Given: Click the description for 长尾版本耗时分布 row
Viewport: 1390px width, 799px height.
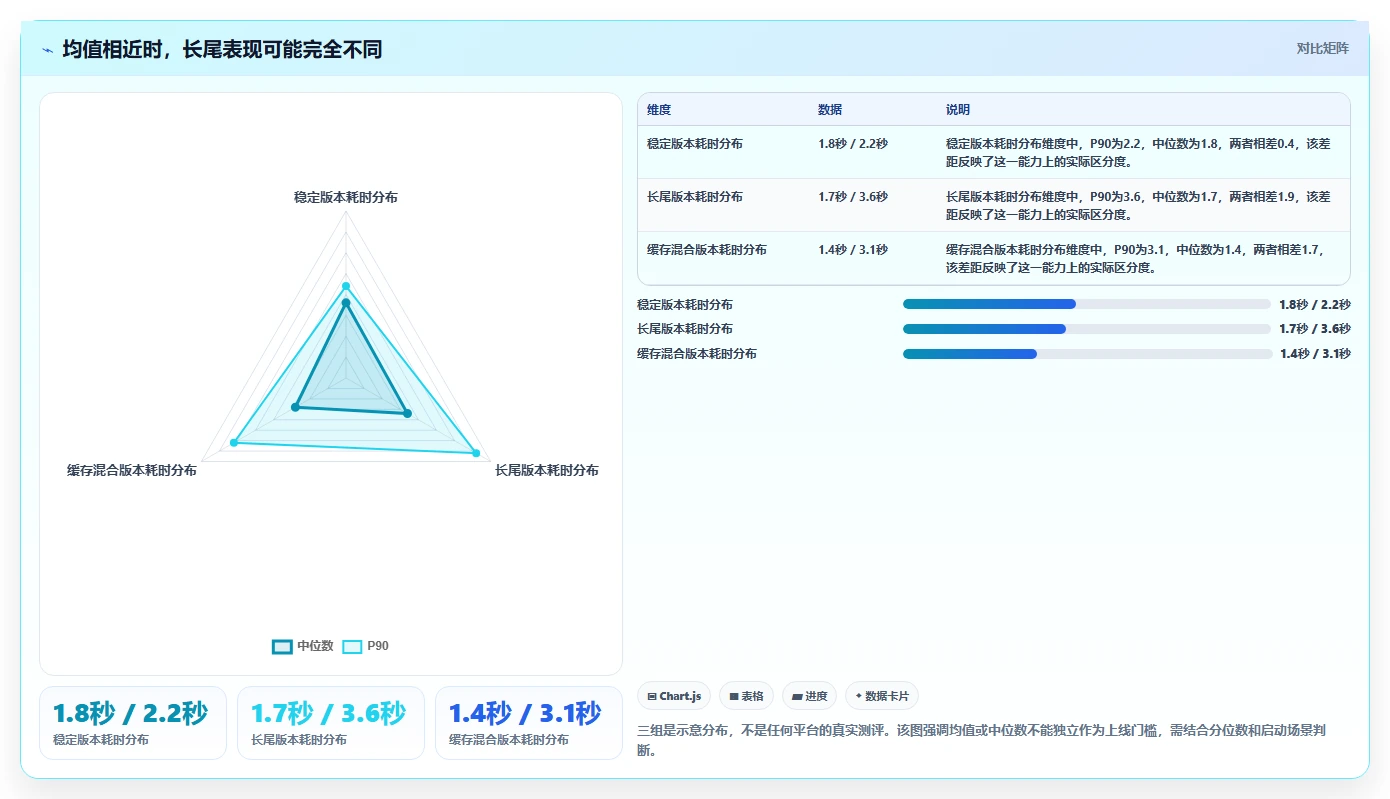Looking at the screenshot, I should (x=1138, y=205).
